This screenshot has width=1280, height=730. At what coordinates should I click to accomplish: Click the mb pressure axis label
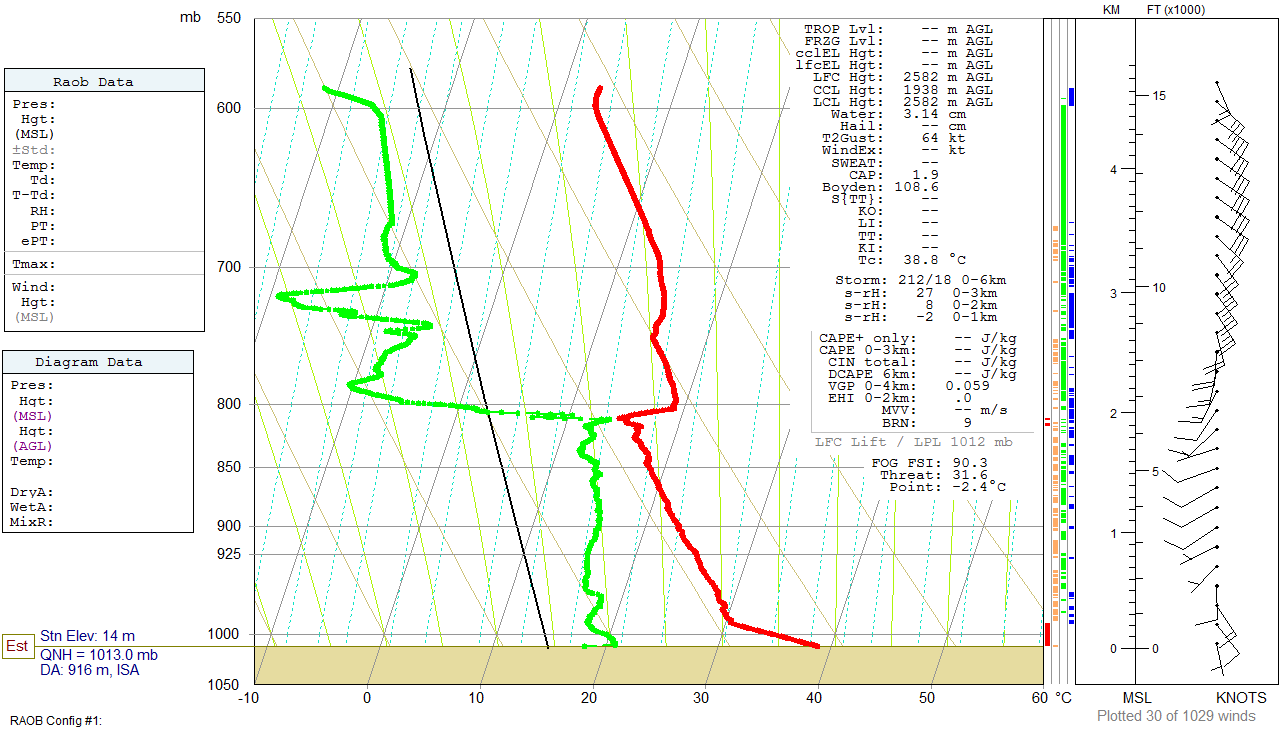(x=190, y=17)
